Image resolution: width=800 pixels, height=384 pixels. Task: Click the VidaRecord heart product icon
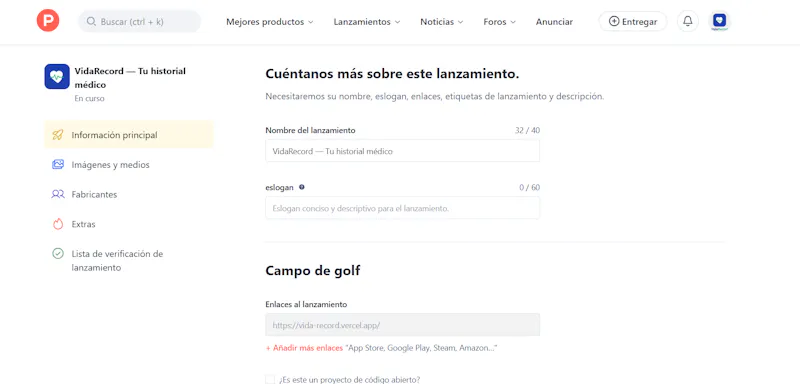click(x=57, y=76)
